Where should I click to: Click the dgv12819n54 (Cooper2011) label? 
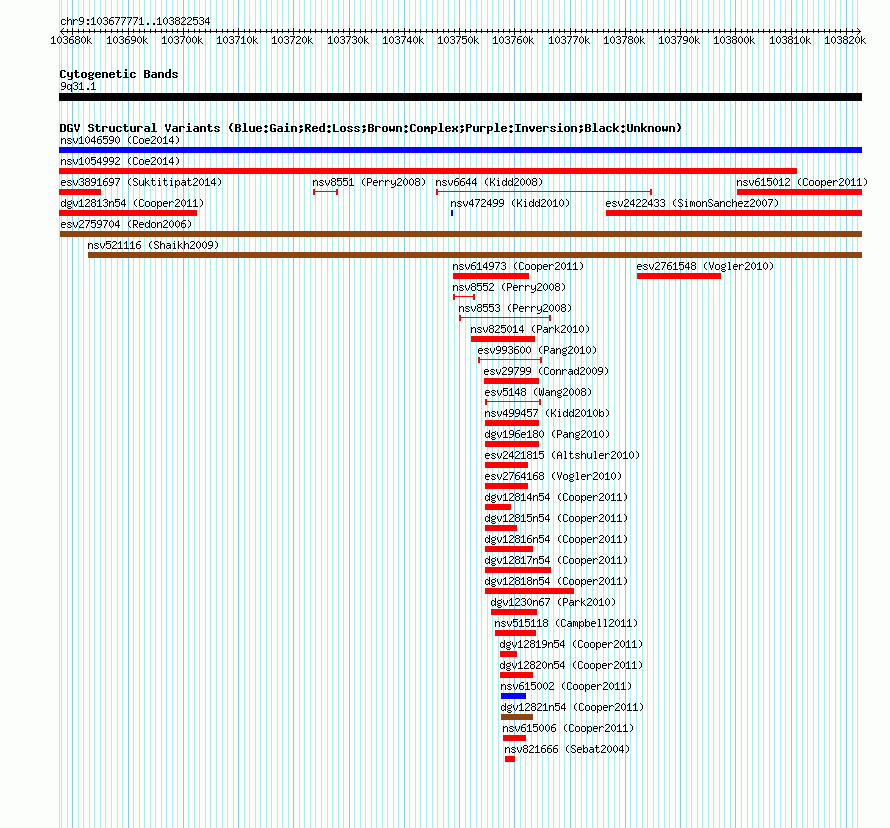[x=571, y=644]
